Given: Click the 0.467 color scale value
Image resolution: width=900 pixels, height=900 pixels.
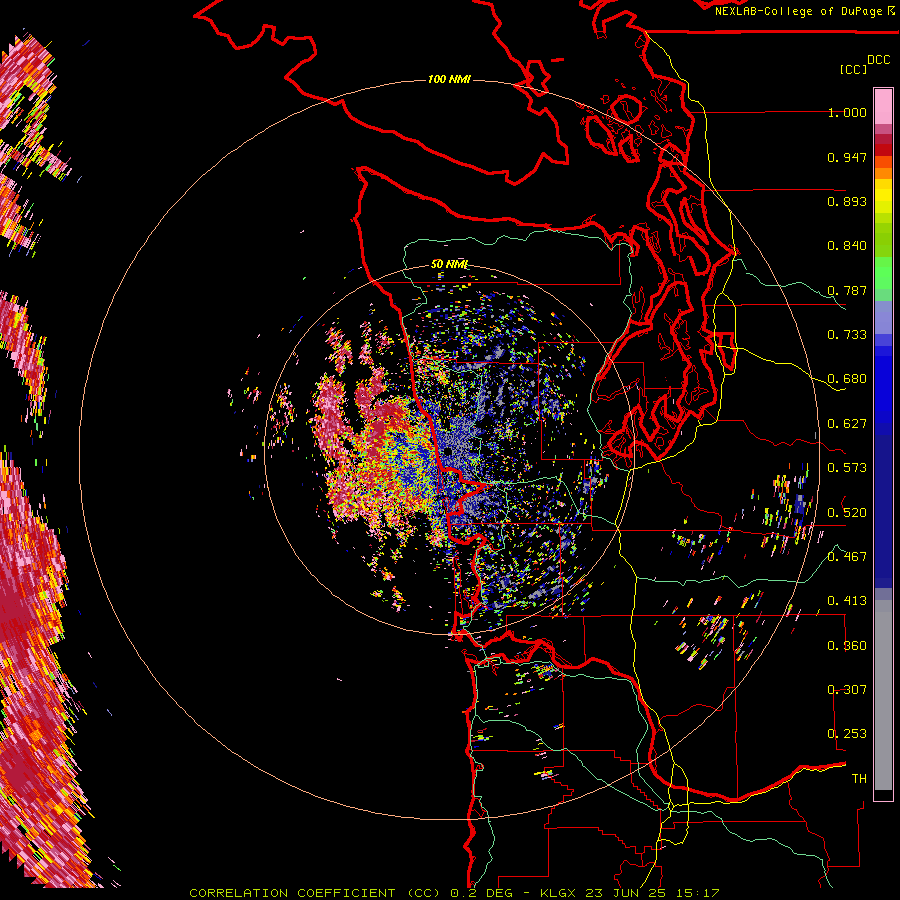Looking at the screenshot, I should tap(847, 557).
